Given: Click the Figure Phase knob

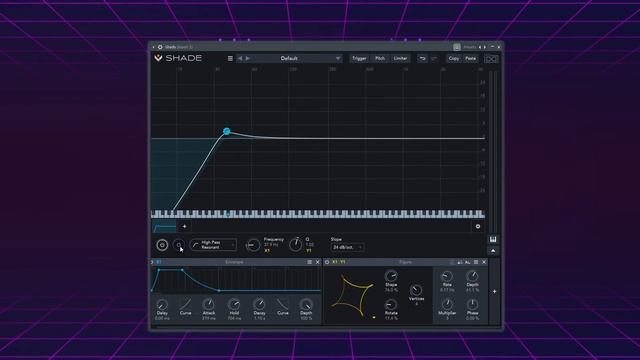Looking at the screenshot, I should coord(472,304).
